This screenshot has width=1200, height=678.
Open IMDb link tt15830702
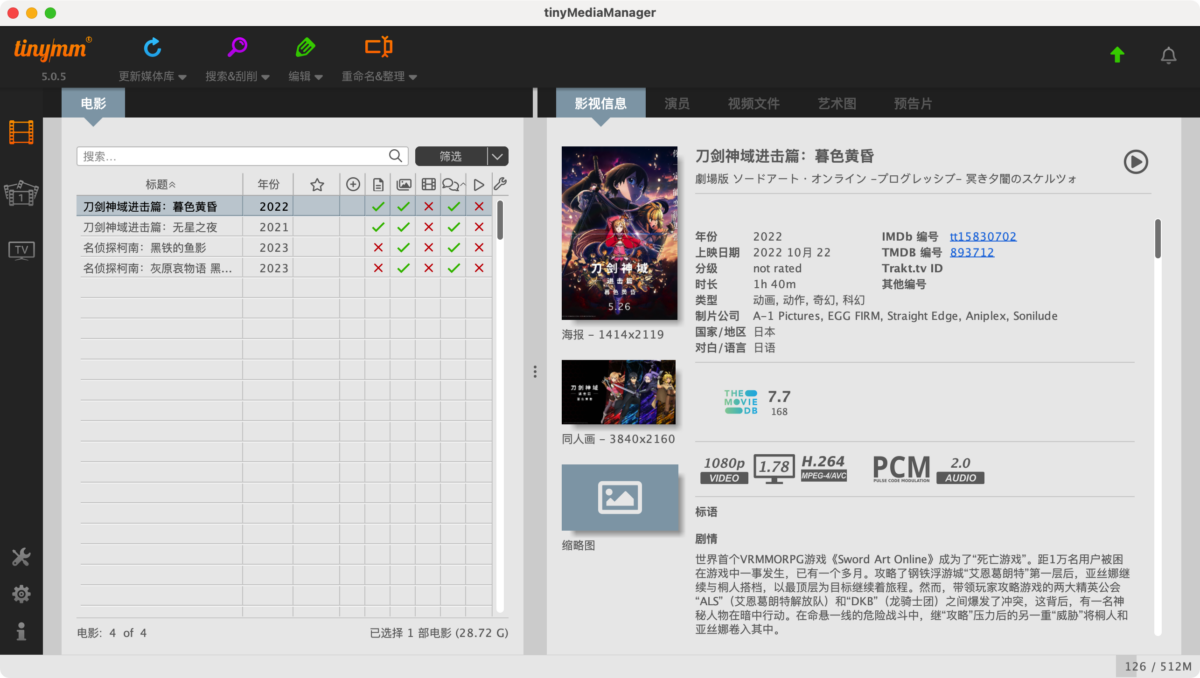pos(983,236)
